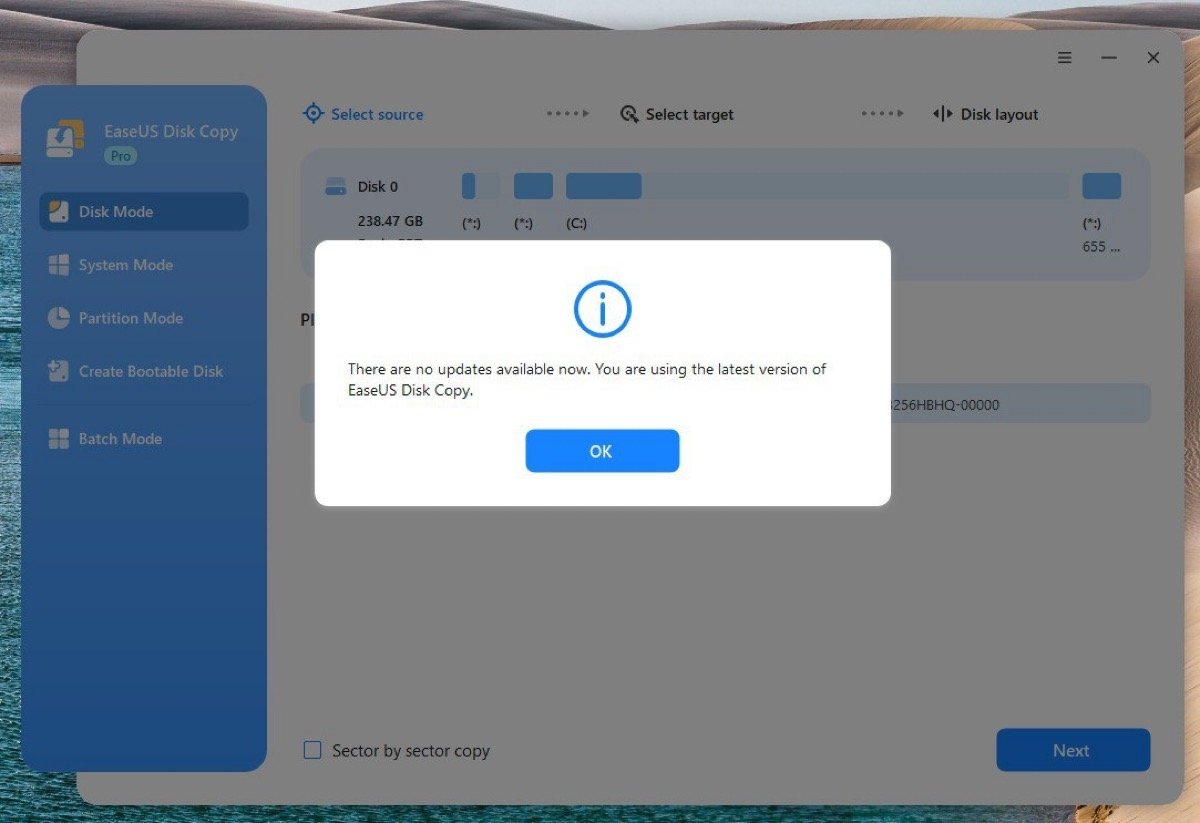
Task: Click the Disk layout icon
Action: [x=942, y=114]
